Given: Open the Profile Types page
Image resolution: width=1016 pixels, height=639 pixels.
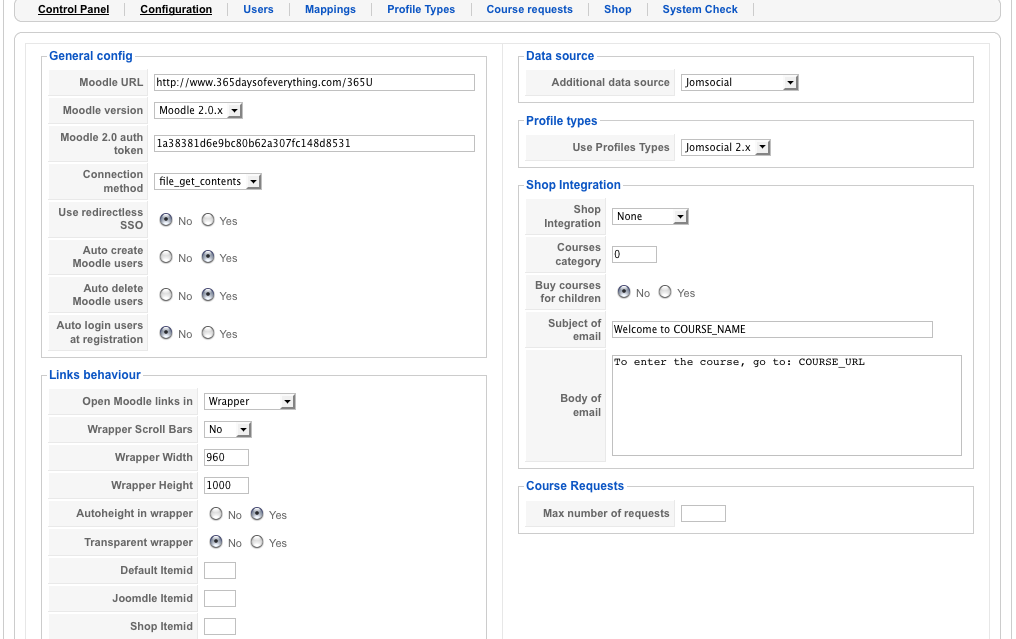Looking at the screenshot, I should click(x=420, y=9).
